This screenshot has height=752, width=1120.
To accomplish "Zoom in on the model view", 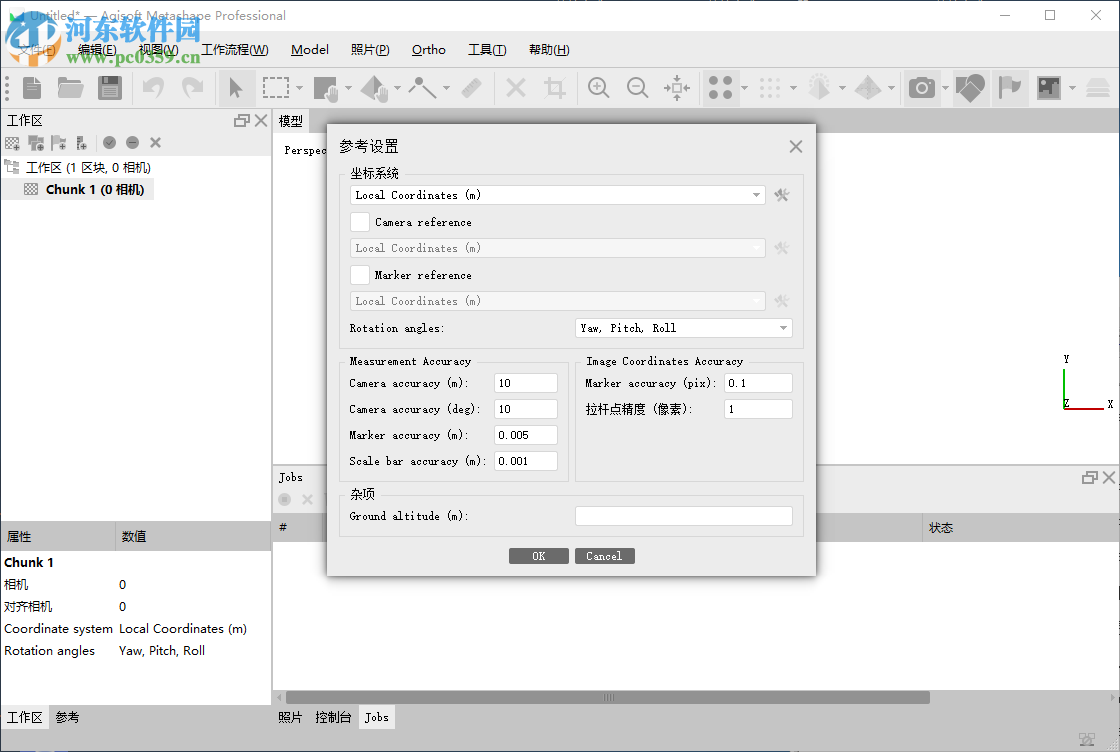I will point(598,88).
